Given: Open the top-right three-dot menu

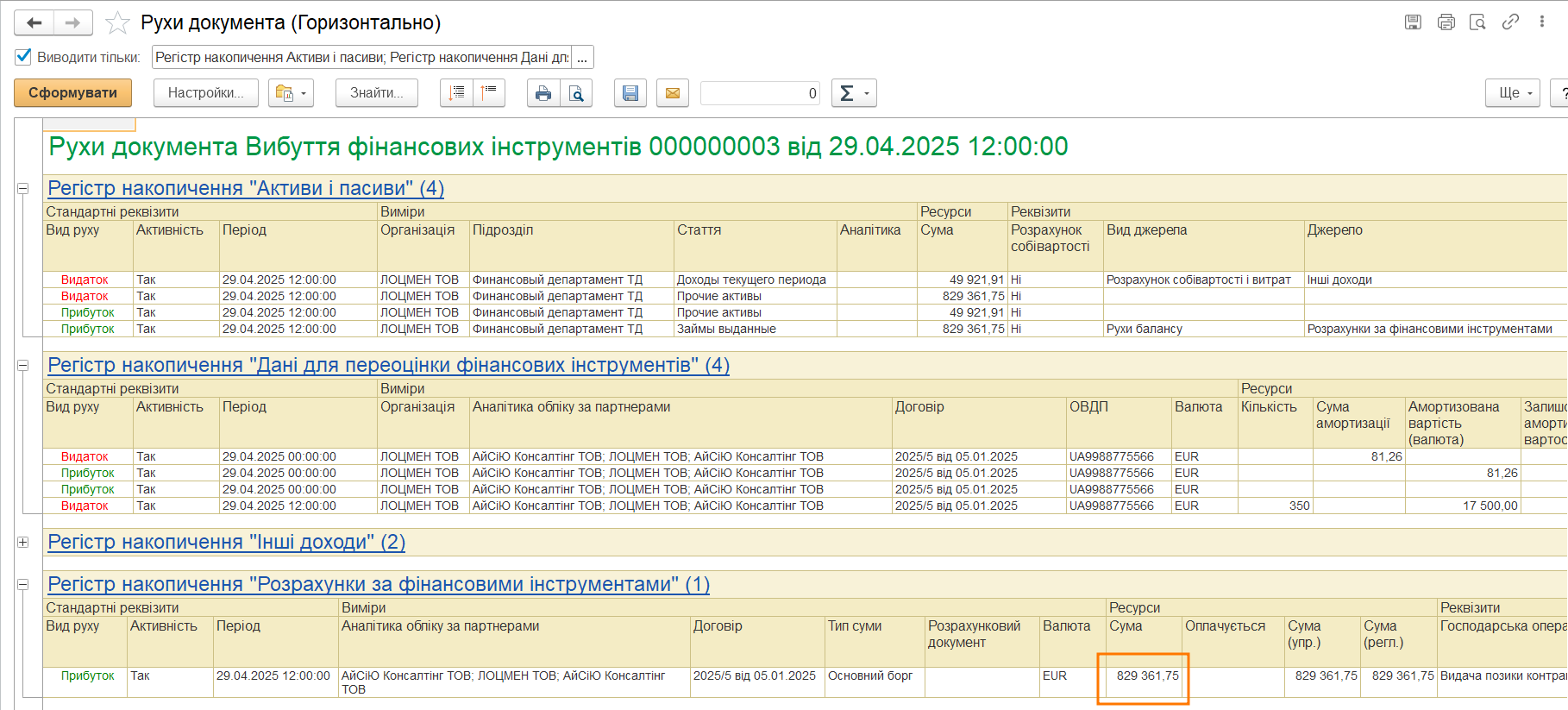Looking at the screenshot, I should [x=1541, y=22].
